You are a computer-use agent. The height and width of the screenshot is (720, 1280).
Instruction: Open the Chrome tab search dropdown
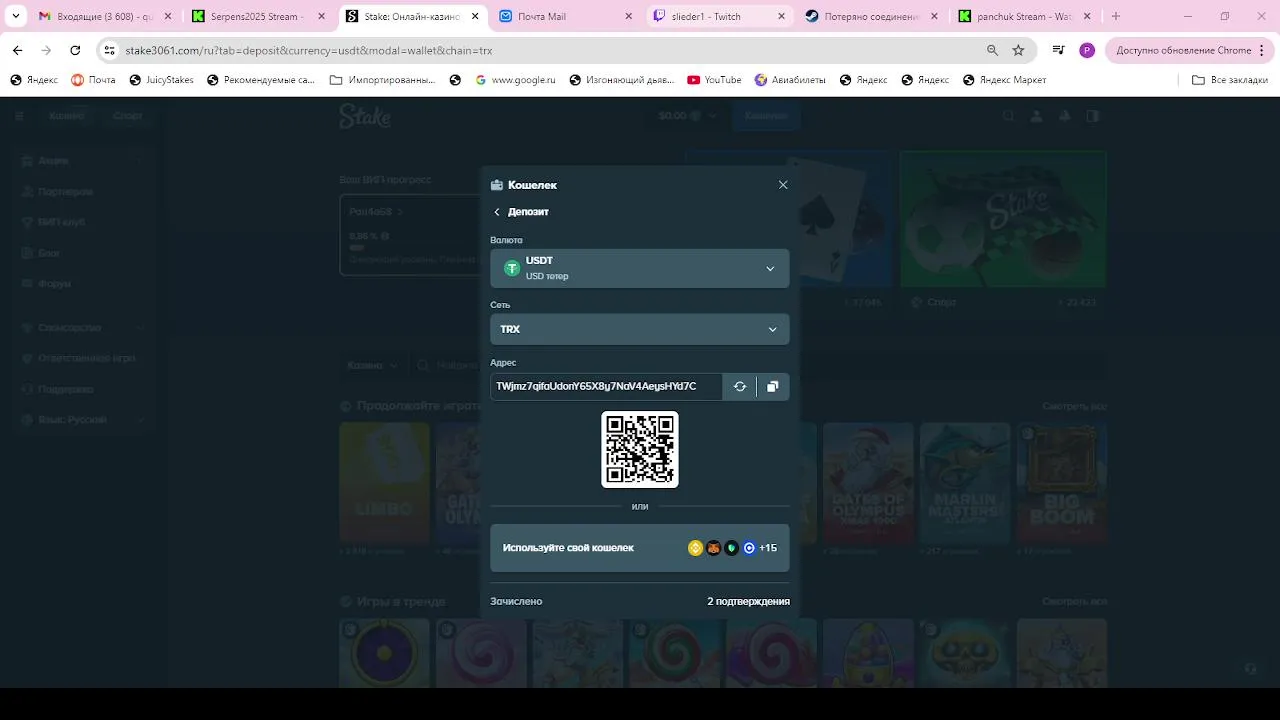(15, 16)
